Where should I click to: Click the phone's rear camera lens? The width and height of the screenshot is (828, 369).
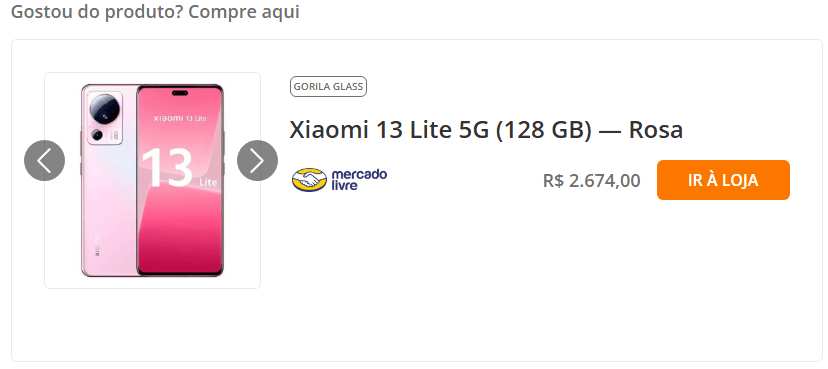point(104,109)
